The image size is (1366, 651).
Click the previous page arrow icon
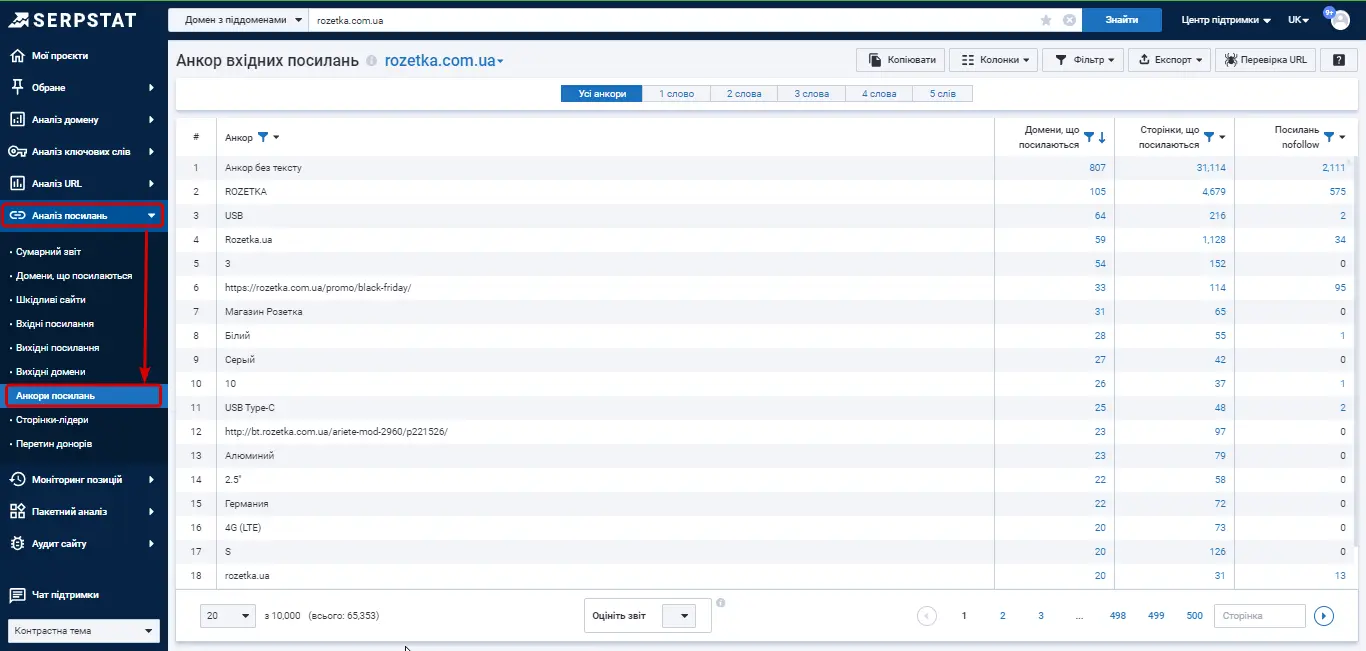(927, 616)
